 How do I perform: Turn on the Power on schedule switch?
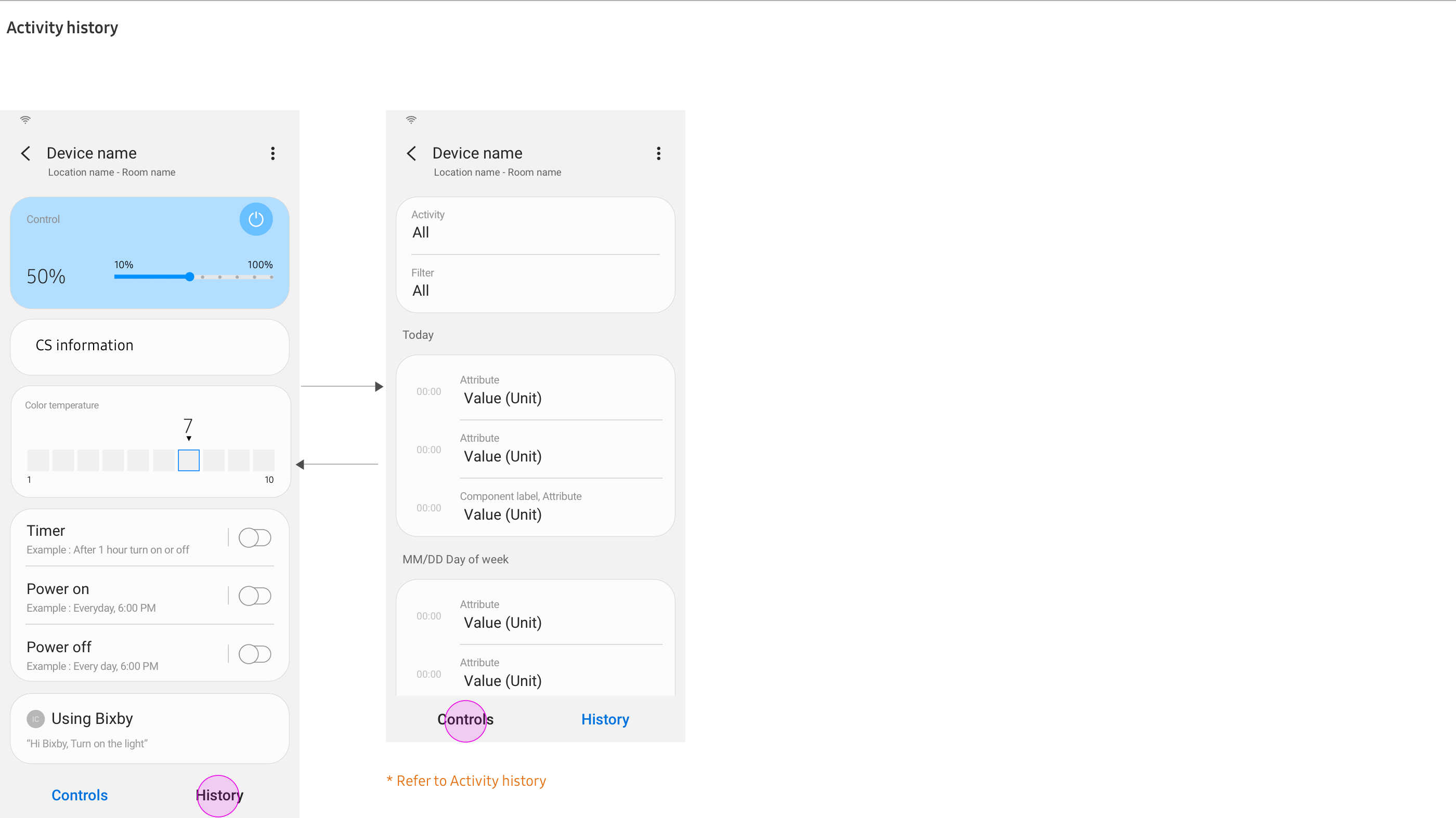(x=255, y=596)
